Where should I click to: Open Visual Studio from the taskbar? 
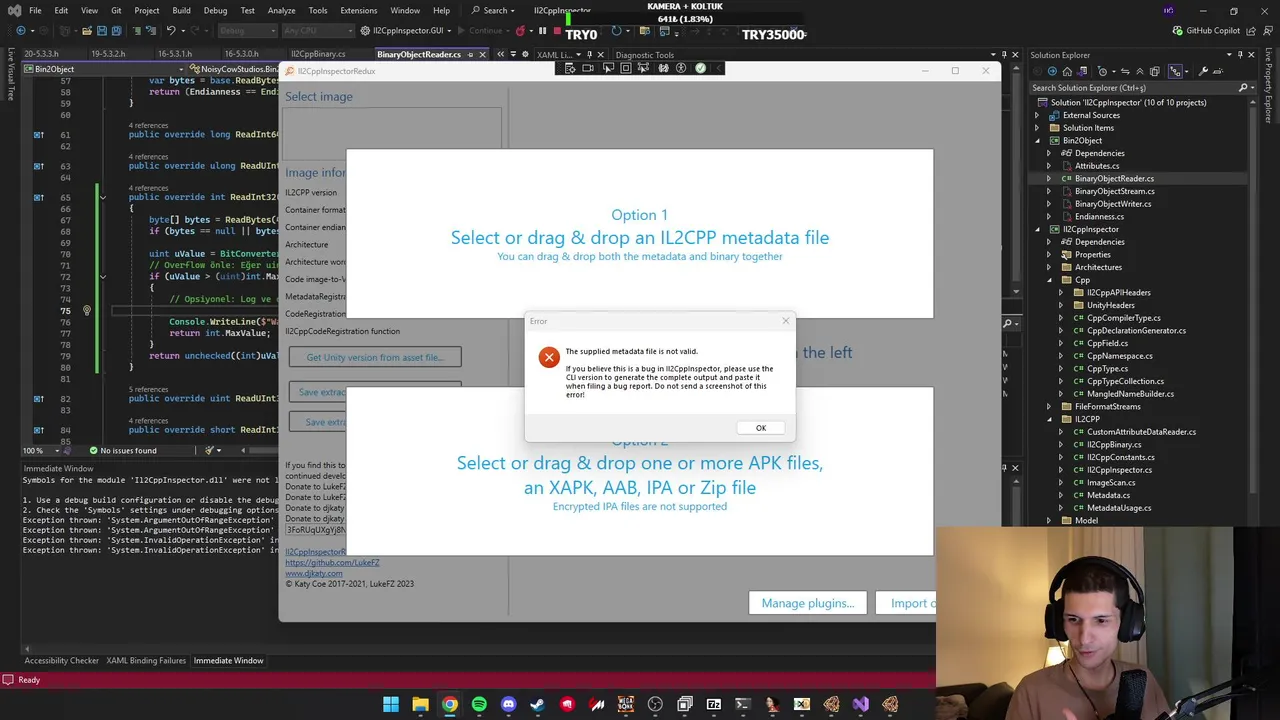(861, 704)
